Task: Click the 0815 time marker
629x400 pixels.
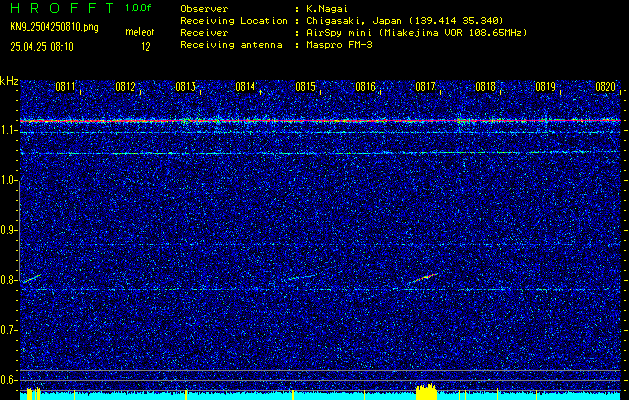Action: click(x=305, y=87)
